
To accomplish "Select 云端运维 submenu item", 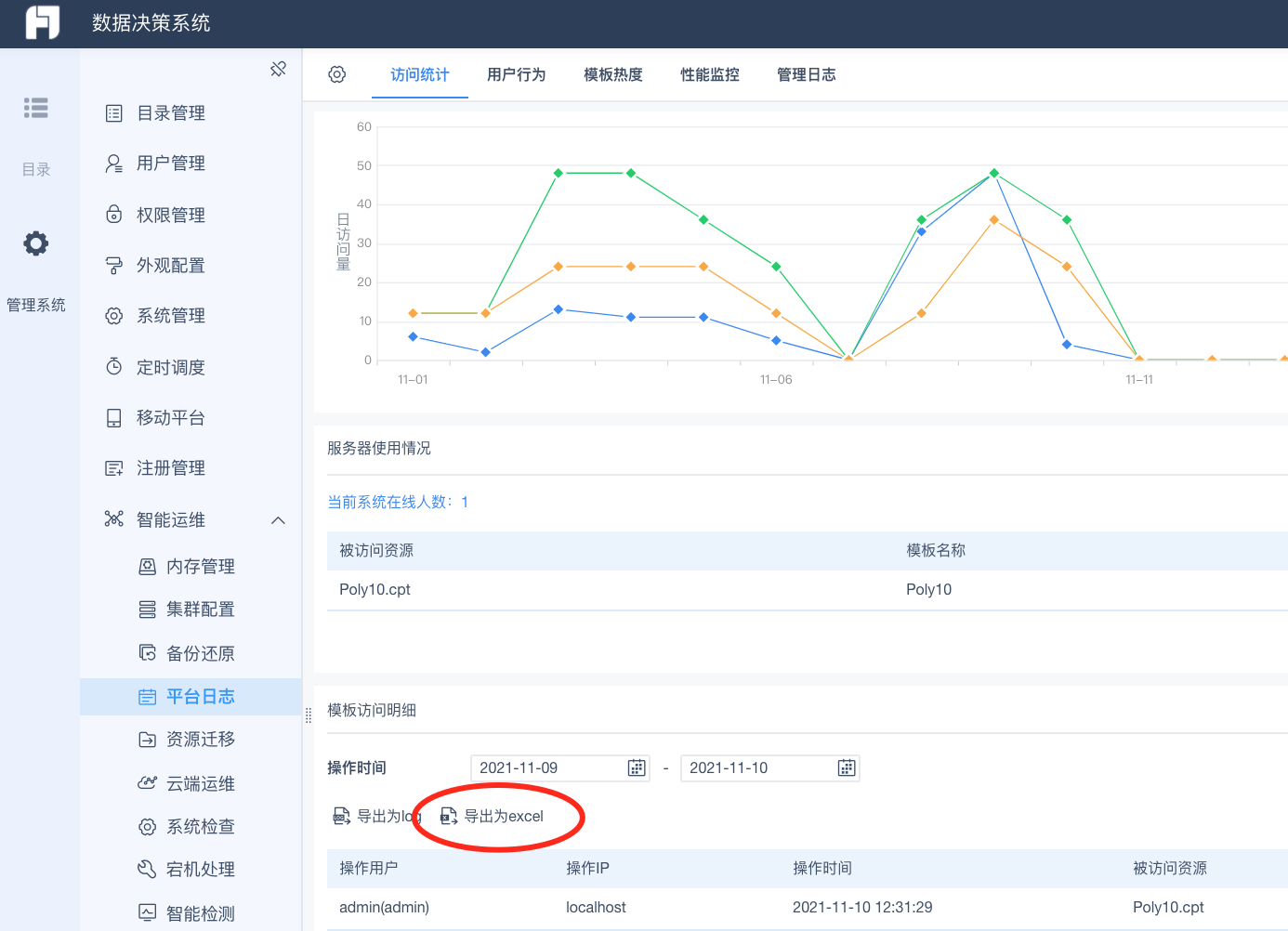I will [x=191, y=783].
